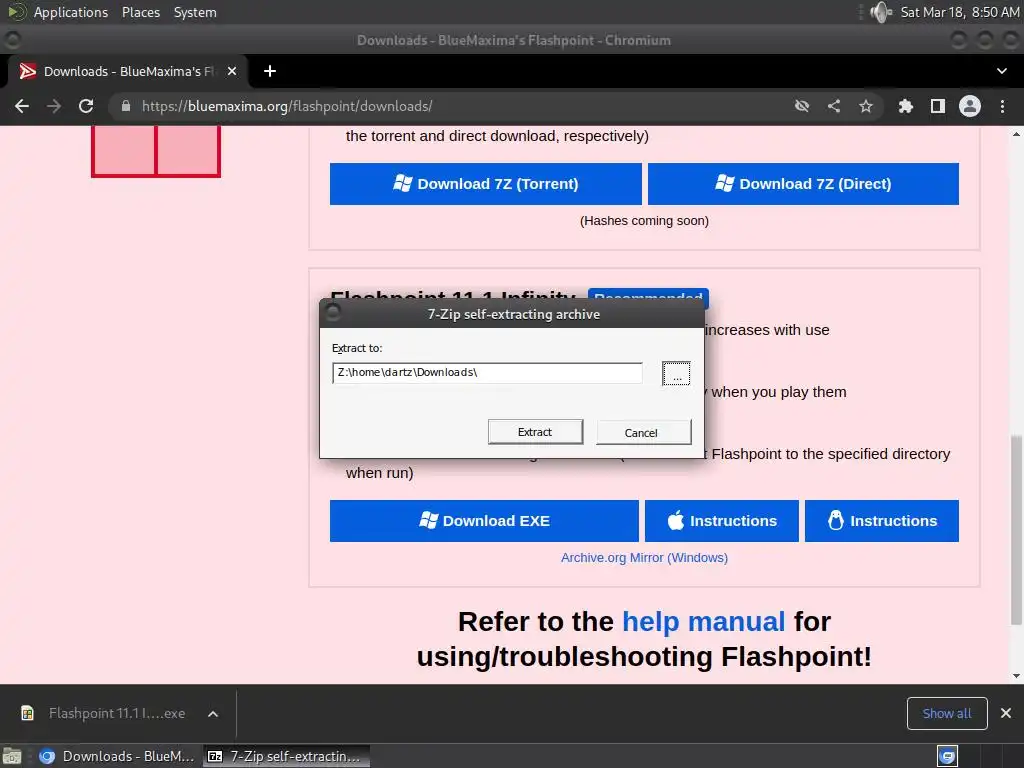Click the Extract to path field

pyautogui.click(x=487, y=372)
